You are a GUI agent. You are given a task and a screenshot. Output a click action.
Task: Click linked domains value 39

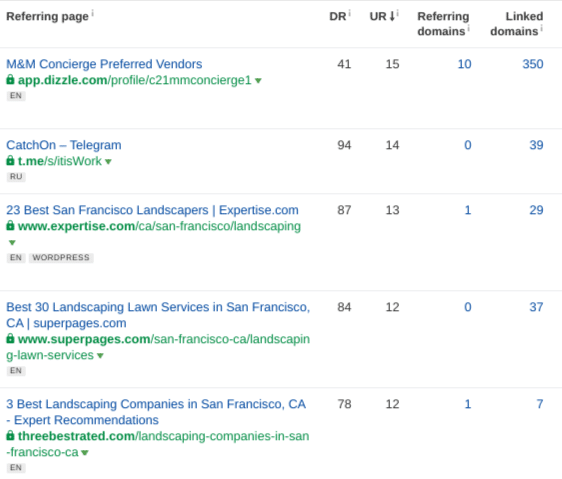point(537,145)
